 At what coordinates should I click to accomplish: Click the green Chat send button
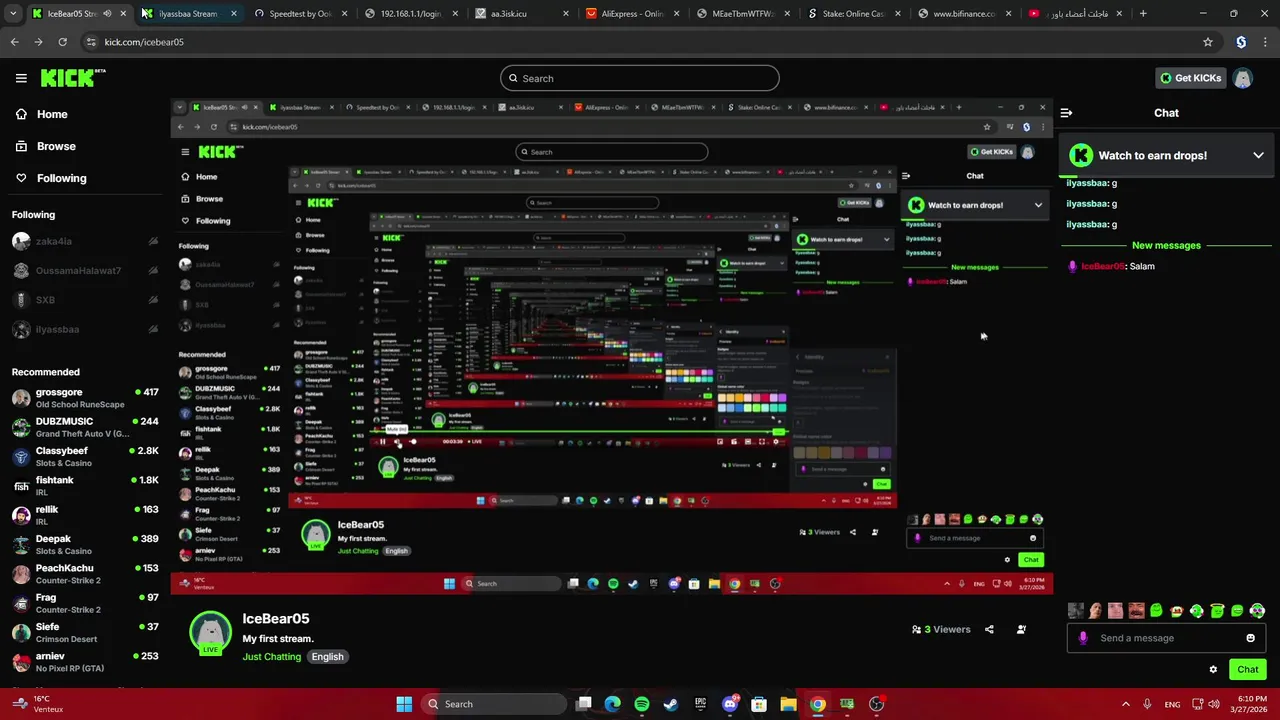(x=1248, y=670)
